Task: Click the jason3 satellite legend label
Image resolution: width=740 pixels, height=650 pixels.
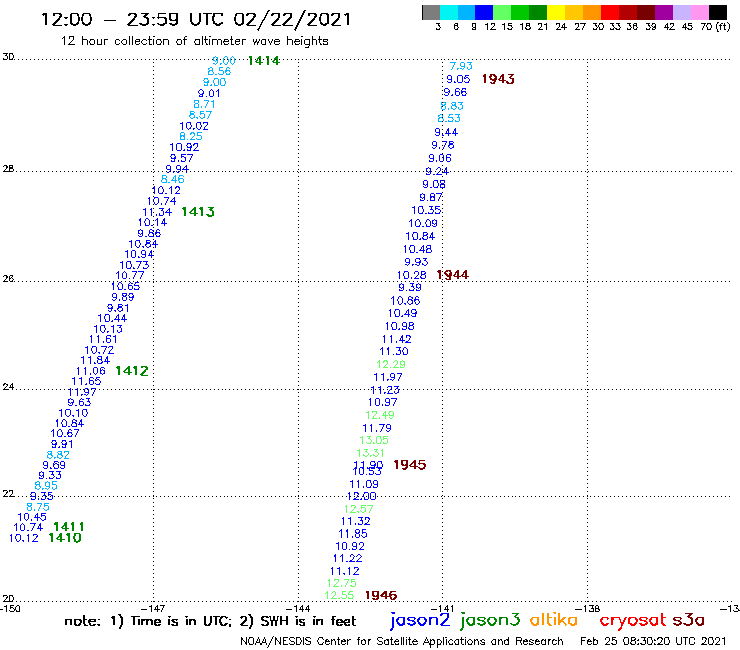Action: coord(490,621)
